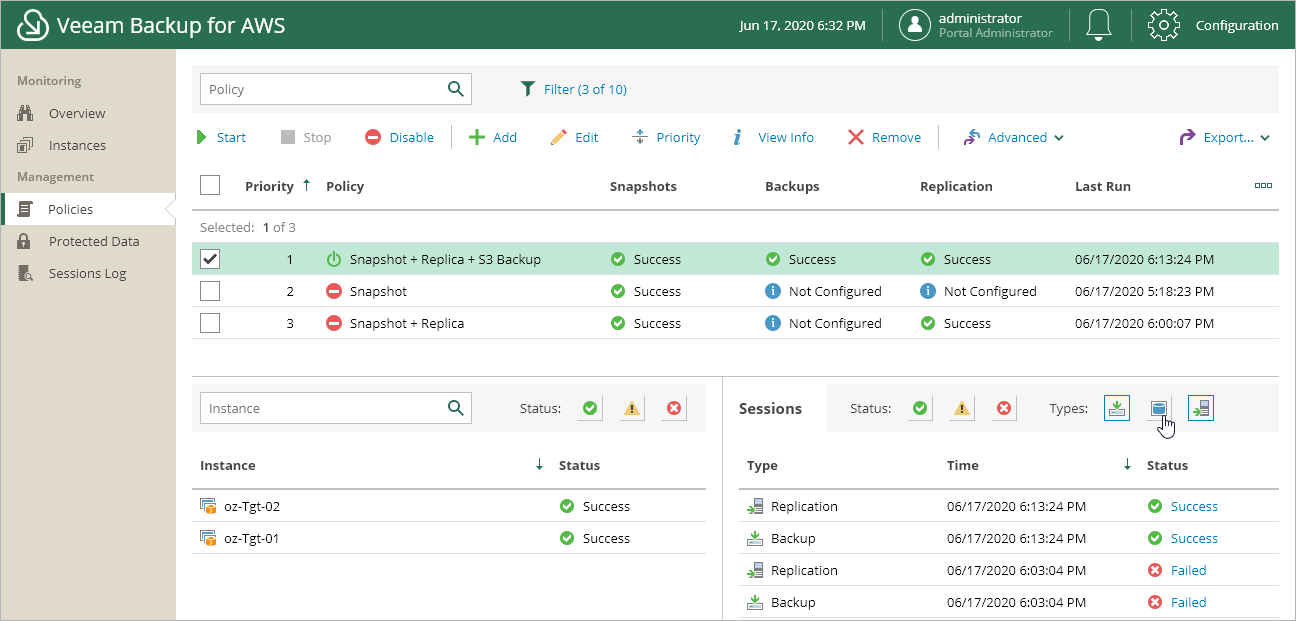Remove the selected policy
1296x621 pixels.
coord(884,137)
